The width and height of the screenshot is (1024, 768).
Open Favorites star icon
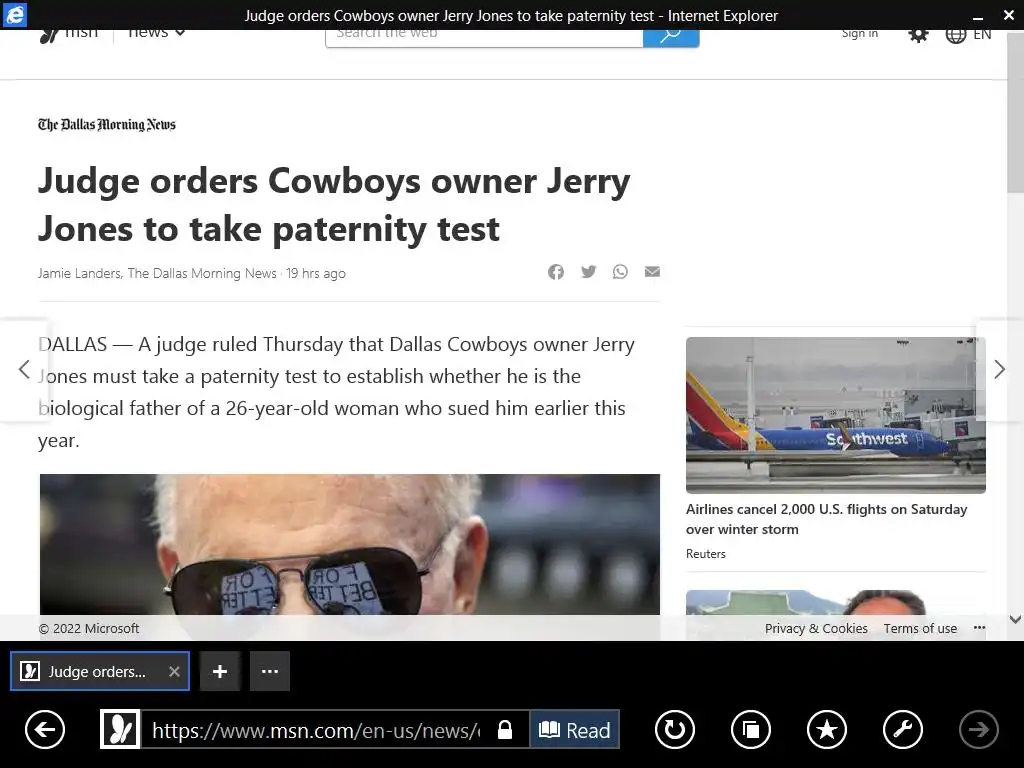pyautogui.click(x=827, y=729)
